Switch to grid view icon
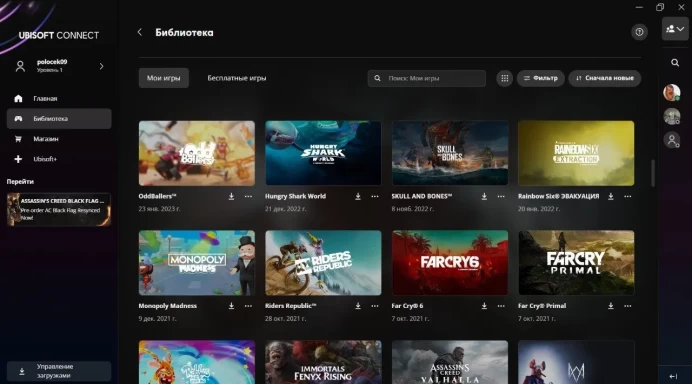This screenshot has height=384, width=692. 504,78
